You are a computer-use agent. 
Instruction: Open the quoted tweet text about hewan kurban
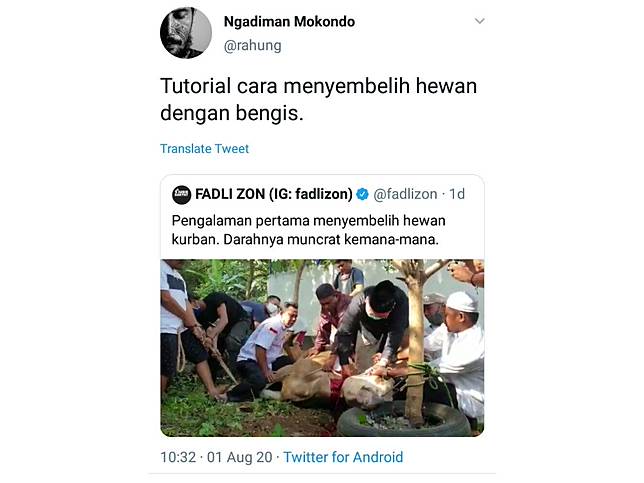pyautogui.click(x=308, y=230)
